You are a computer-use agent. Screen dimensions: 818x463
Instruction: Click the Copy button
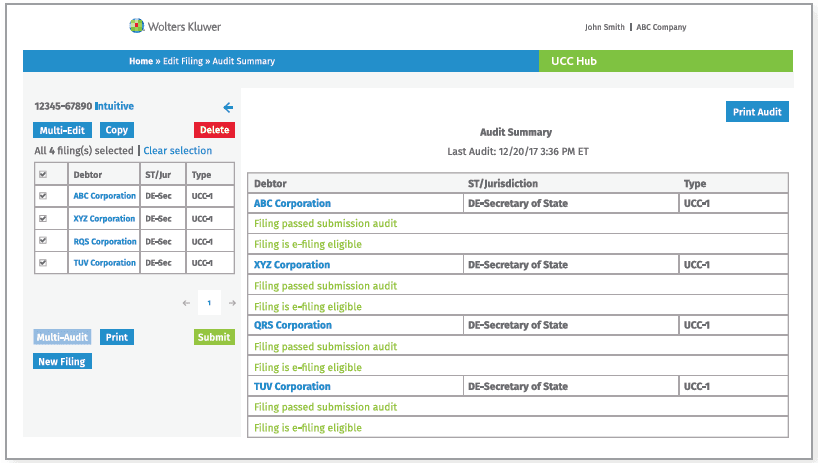(x=117, y=130)
